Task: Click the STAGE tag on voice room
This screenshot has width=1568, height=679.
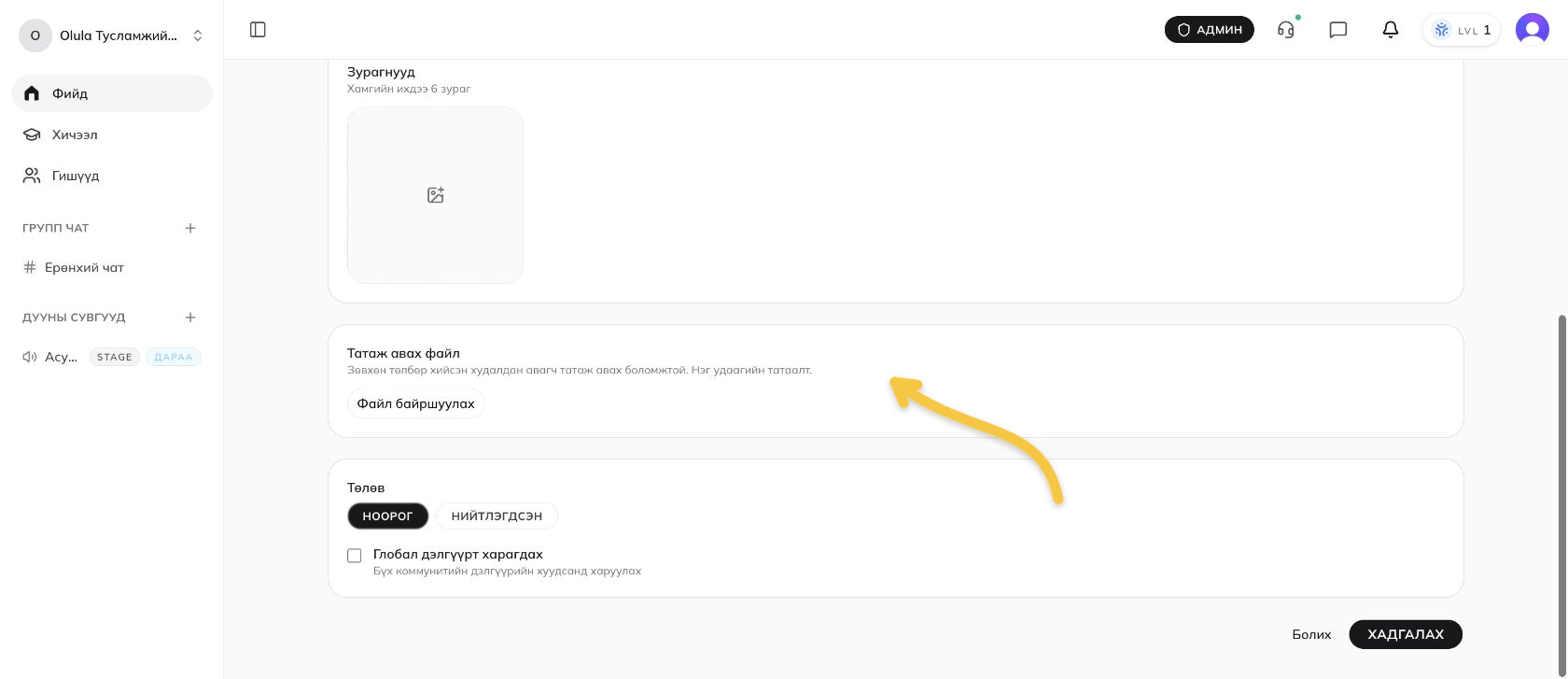Action: (x=115, y=357)
